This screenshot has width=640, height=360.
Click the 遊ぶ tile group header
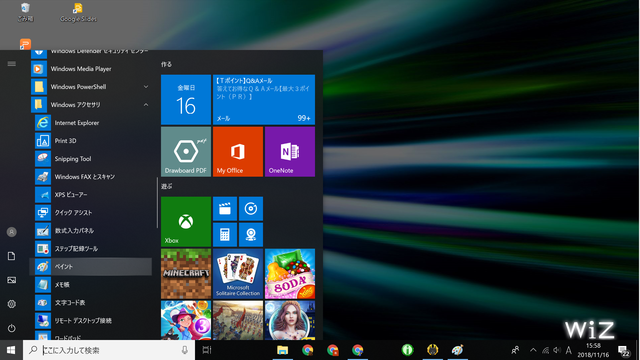[166, 186]
